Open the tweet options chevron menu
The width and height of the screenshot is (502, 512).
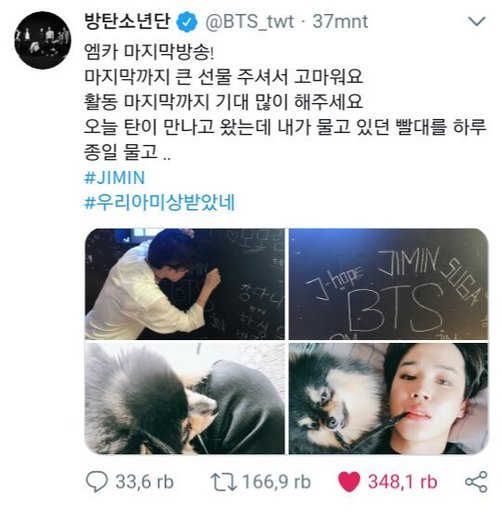(477, 22)
